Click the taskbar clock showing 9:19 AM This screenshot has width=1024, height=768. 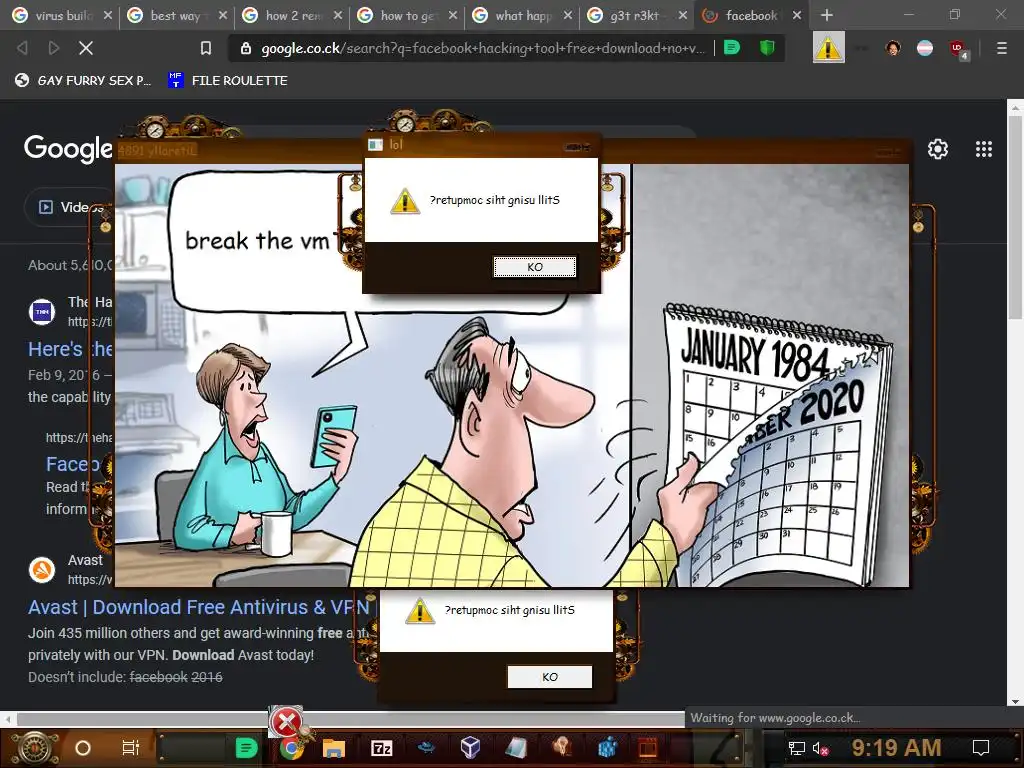click(896, 748)
